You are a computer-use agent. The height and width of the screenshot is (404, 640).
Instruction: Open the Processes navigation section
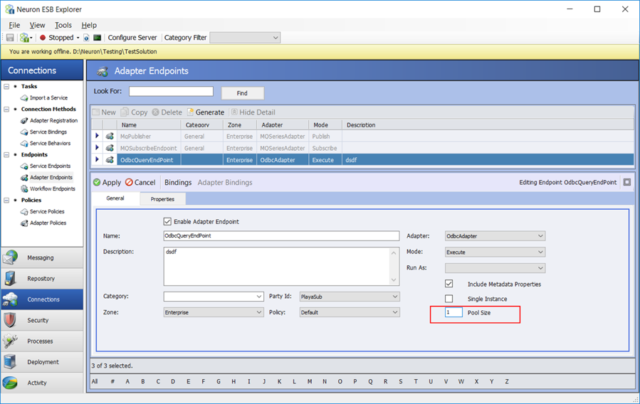tap(42, 341)
